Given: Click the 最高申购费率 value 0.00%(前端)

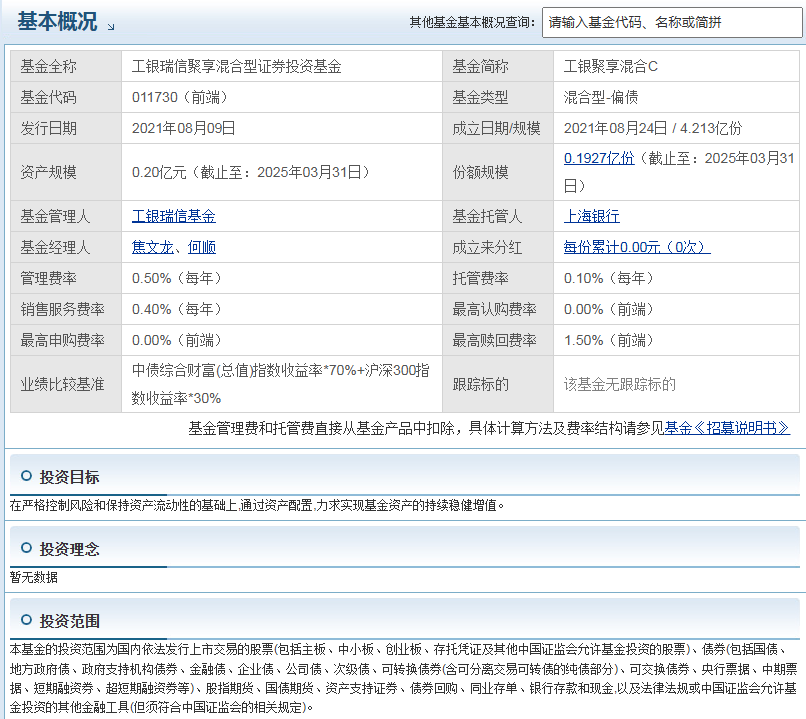Looking at the screenshot, I should click(x=177, y=340).
